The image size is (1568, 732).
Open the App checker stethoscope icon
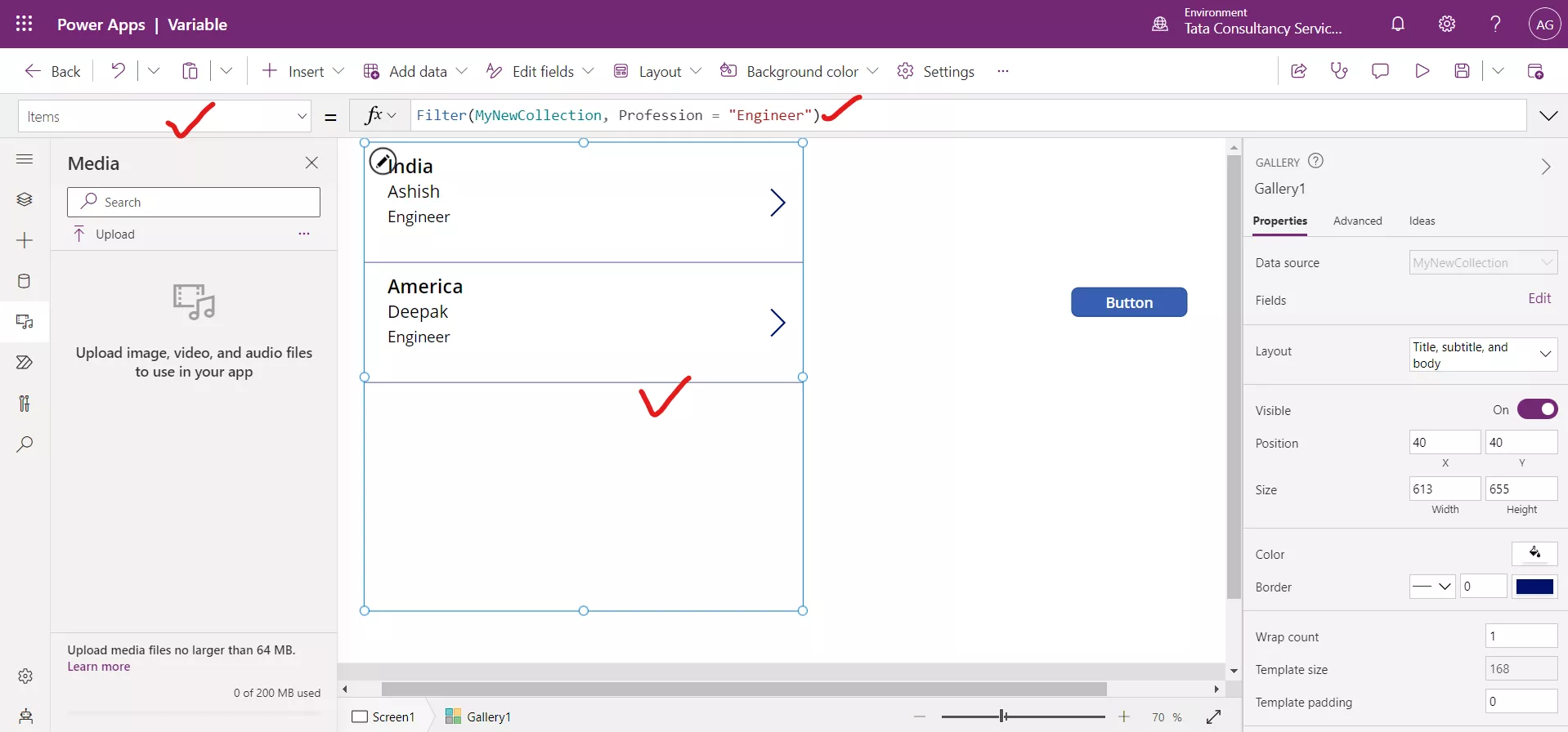(1339, 71)
